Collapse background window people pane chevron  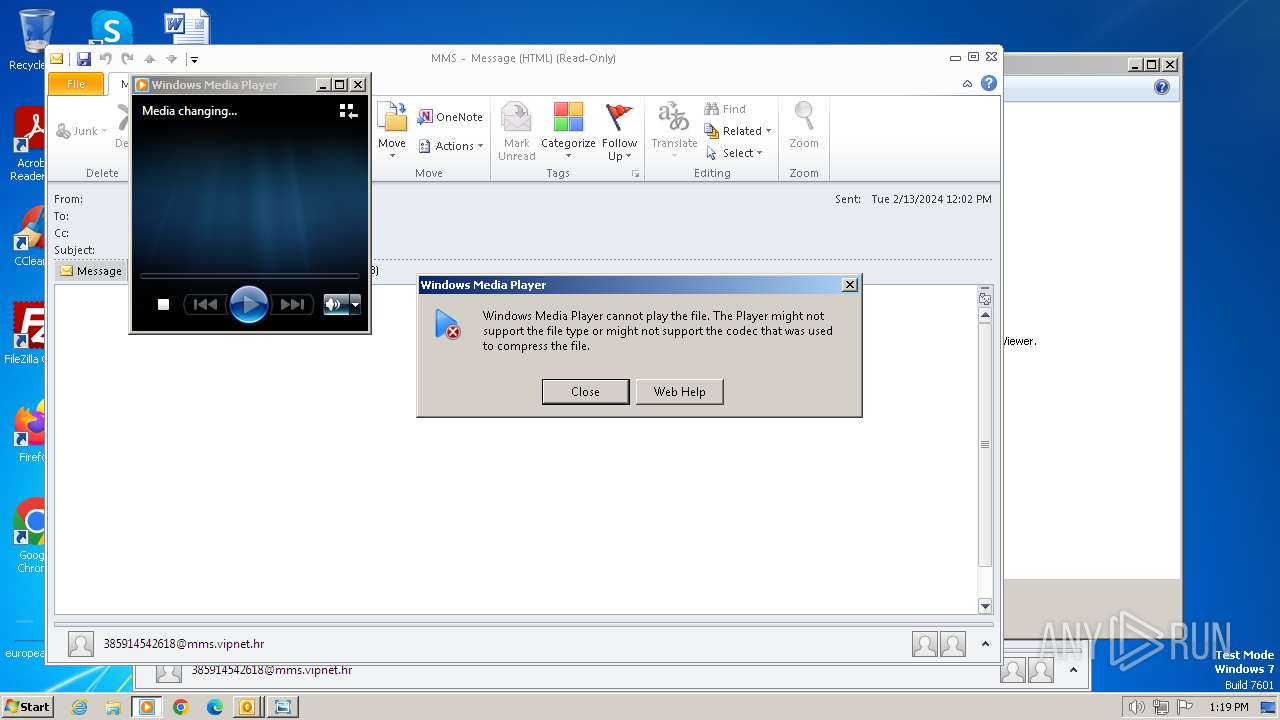tap(1074, 670)
